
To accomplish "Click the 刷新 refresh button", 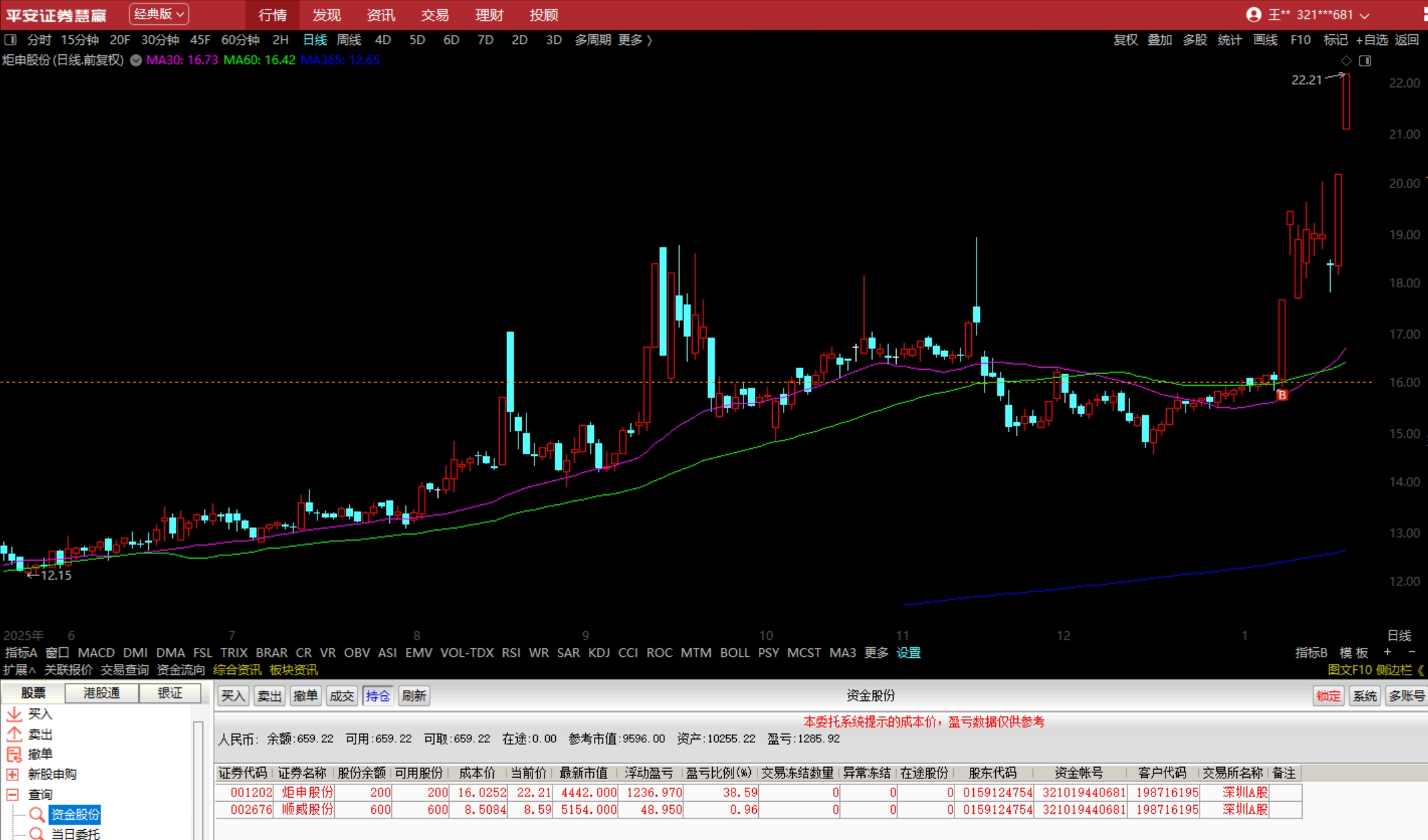I will tap(414, 696).
